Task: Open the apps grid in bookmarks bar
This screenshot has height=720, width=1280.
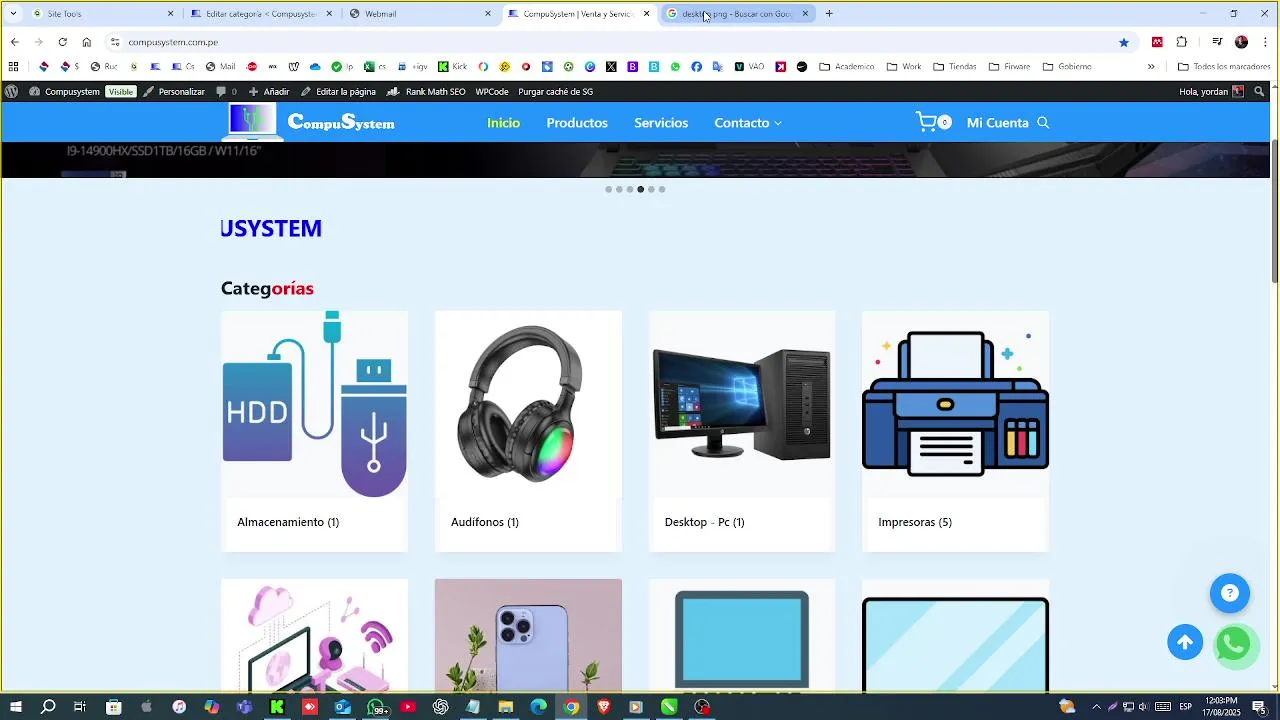Action: click(x=13, y=67)
